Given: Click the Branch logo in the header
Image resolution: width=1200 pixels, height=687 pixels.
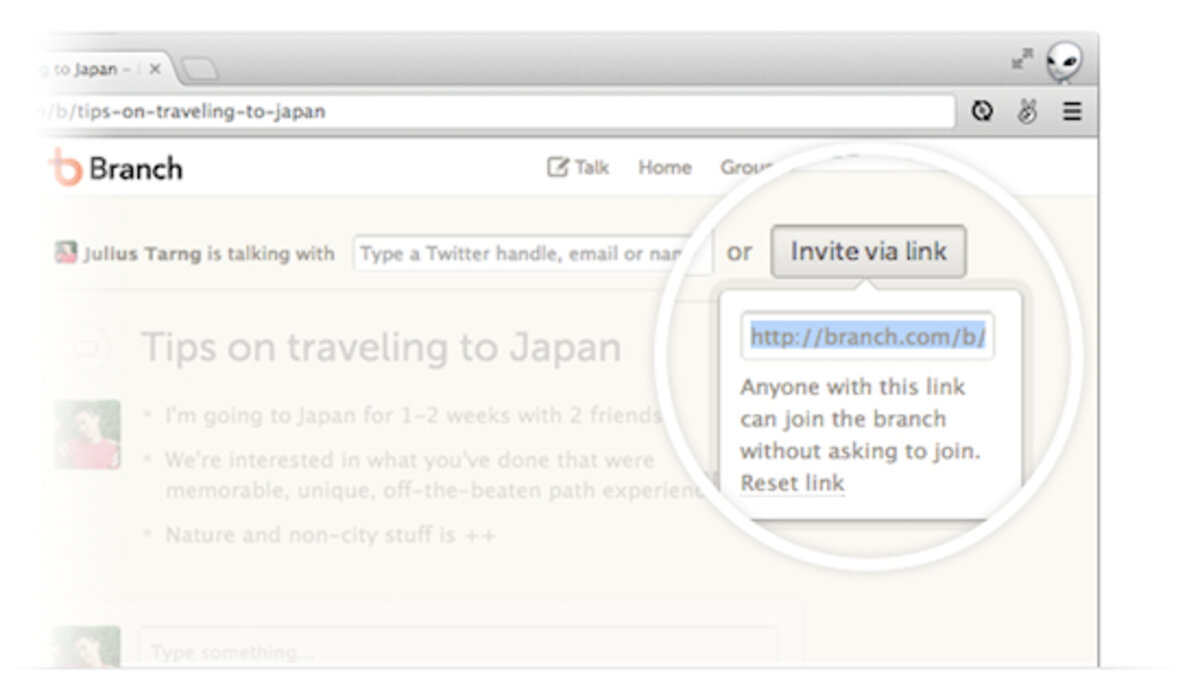Looking at the screenshot, I should pyautogui.click(x=117, y=168).
